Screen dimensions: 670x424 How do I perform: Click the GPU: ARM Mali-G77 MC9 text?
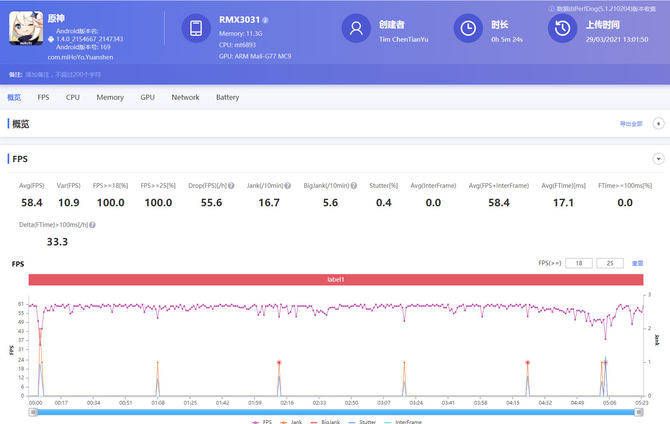pos(255,56)
